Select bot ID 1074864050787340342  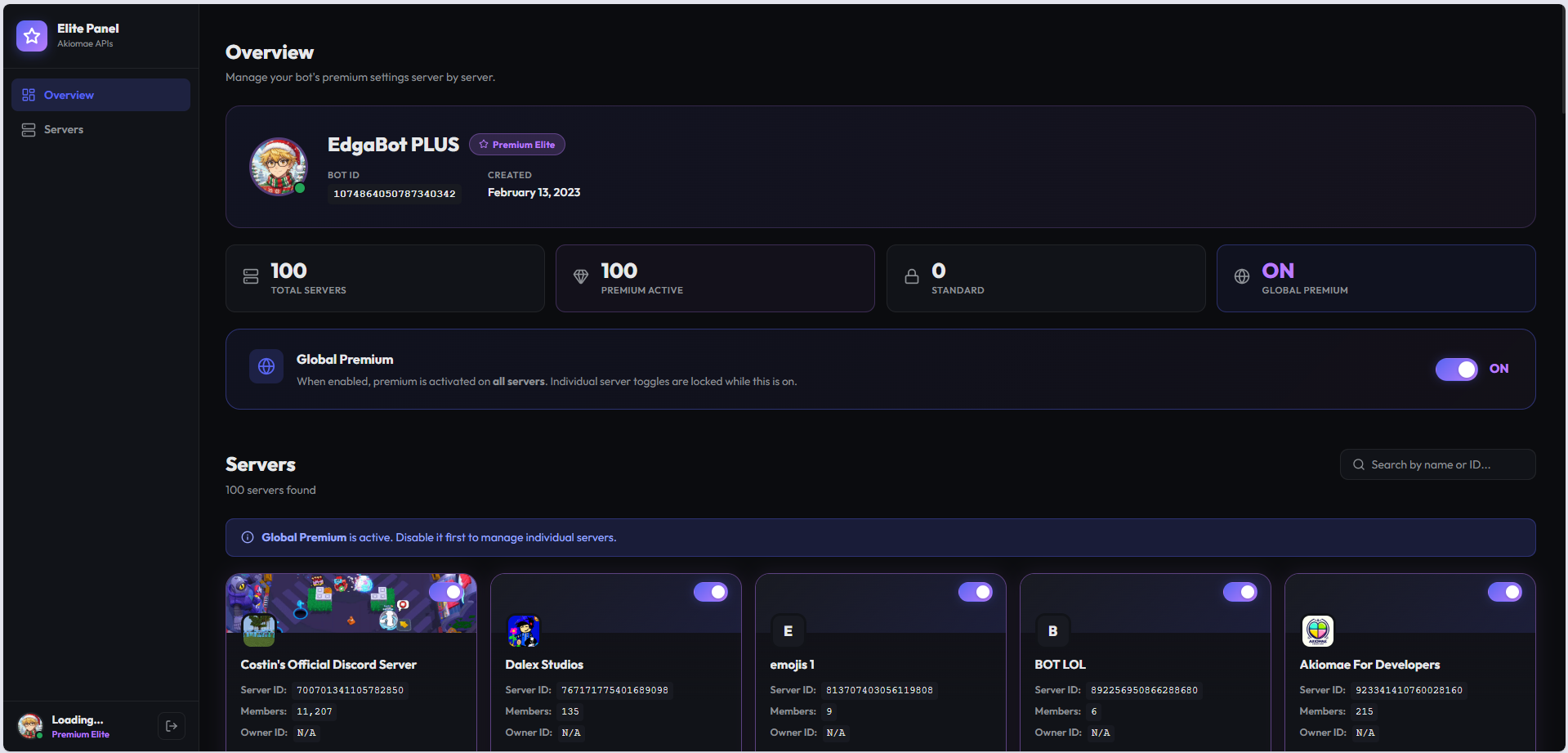pyautogui.click(x=395, y=194)
